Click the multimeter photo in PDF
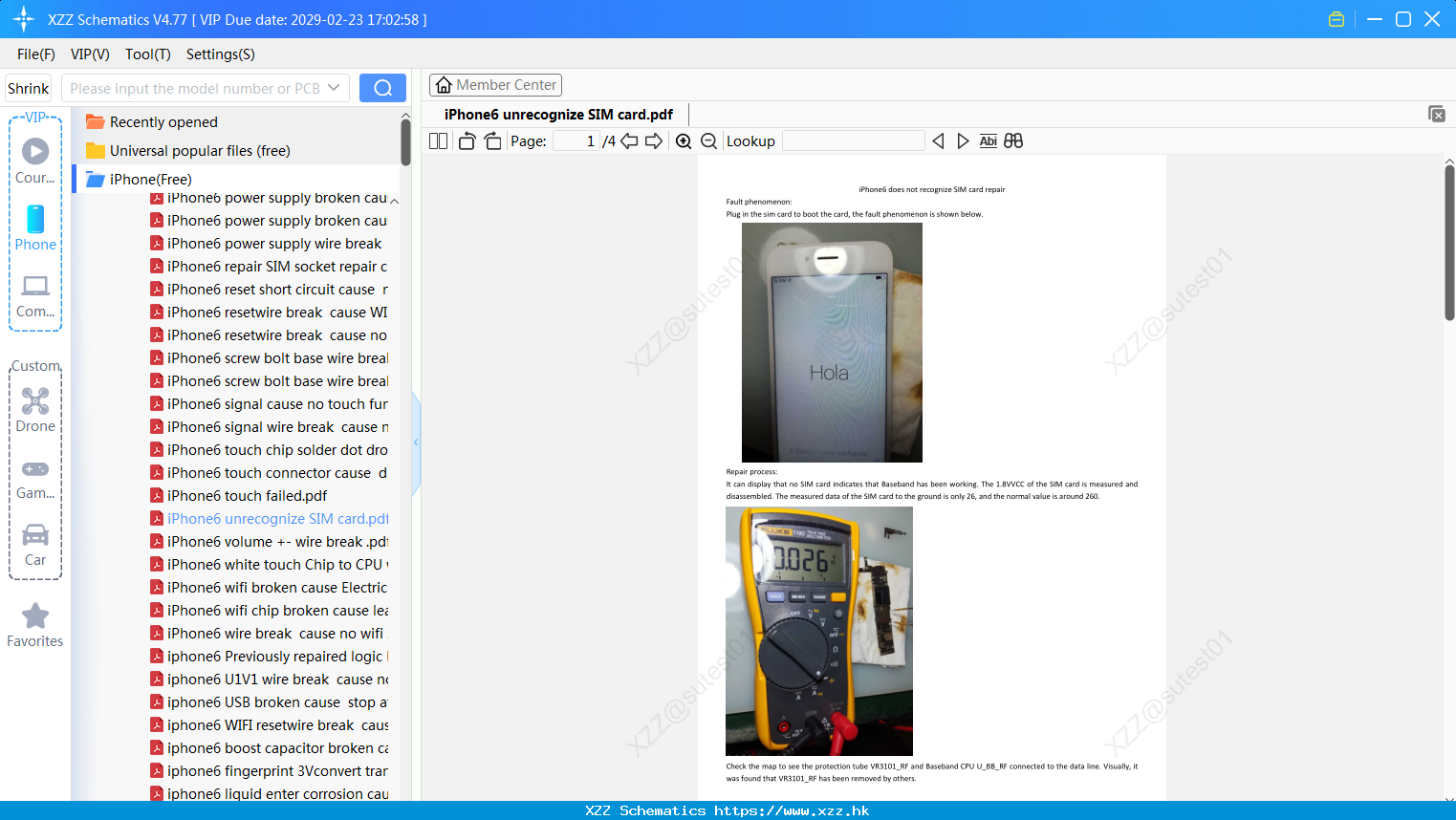Viewport: 1456px width, 820px height. pyautogui.click(x=819, y=631)
